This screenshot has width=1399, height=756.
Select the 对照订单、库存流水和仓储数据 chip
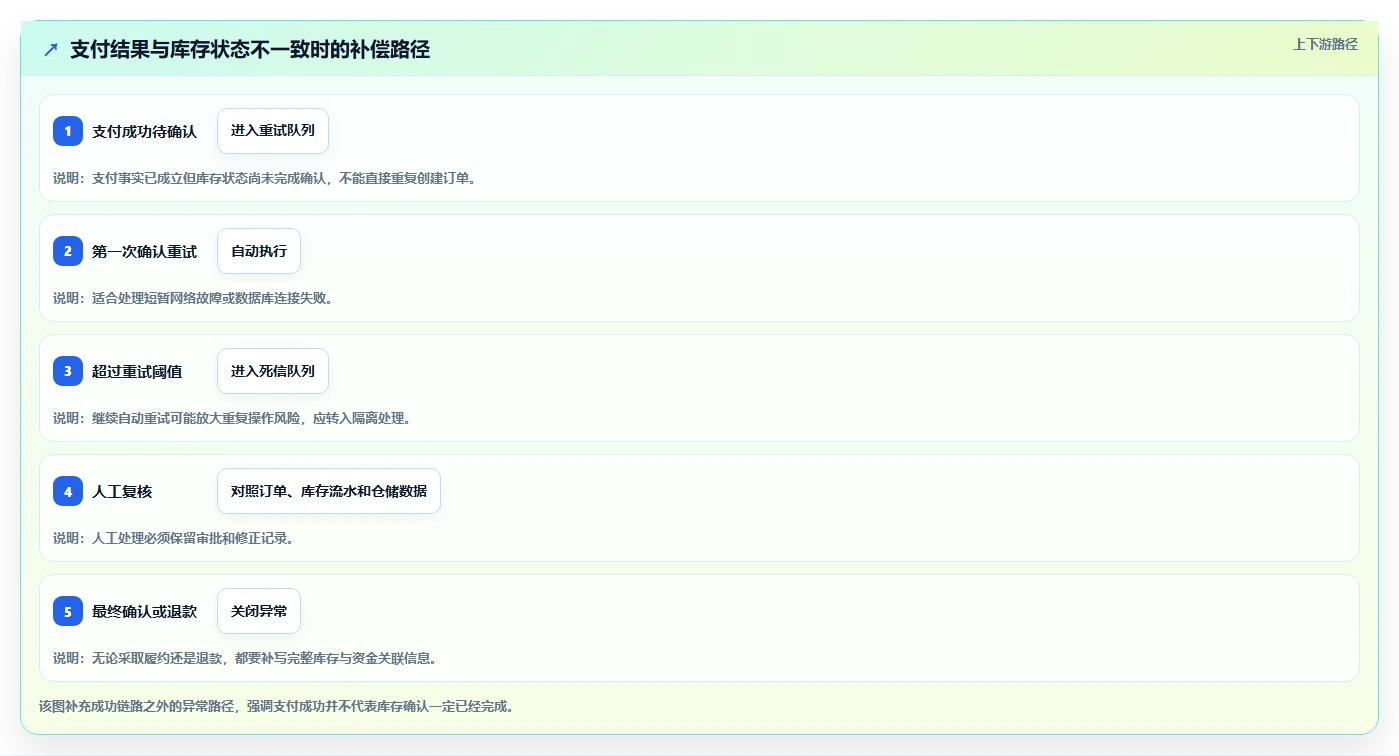(329, 491)
